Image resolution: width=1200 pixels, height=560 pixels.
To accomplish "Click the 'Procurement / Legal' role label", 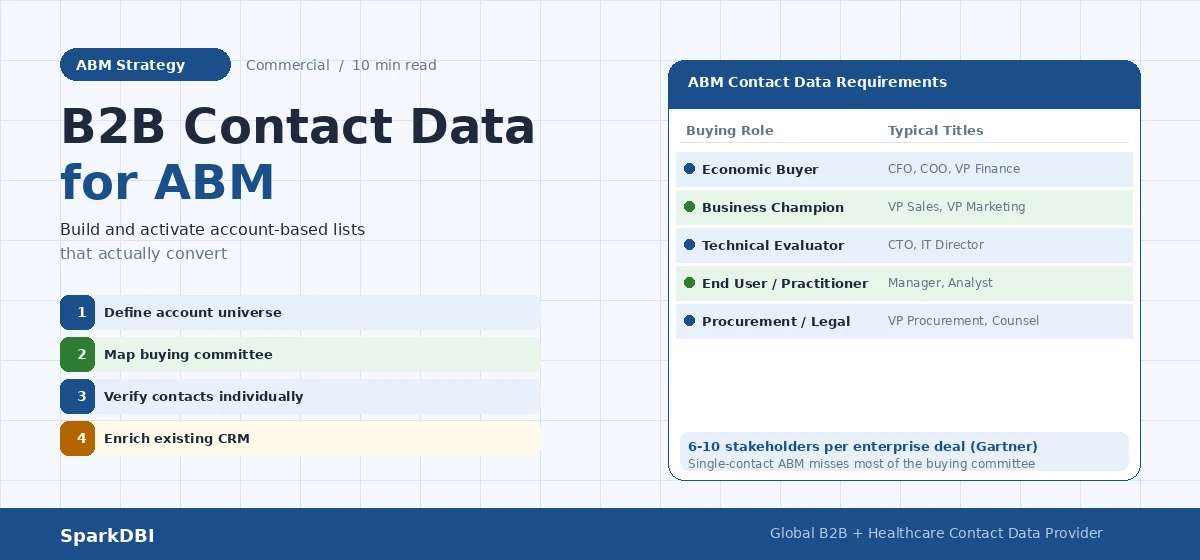I will point(776,322).
